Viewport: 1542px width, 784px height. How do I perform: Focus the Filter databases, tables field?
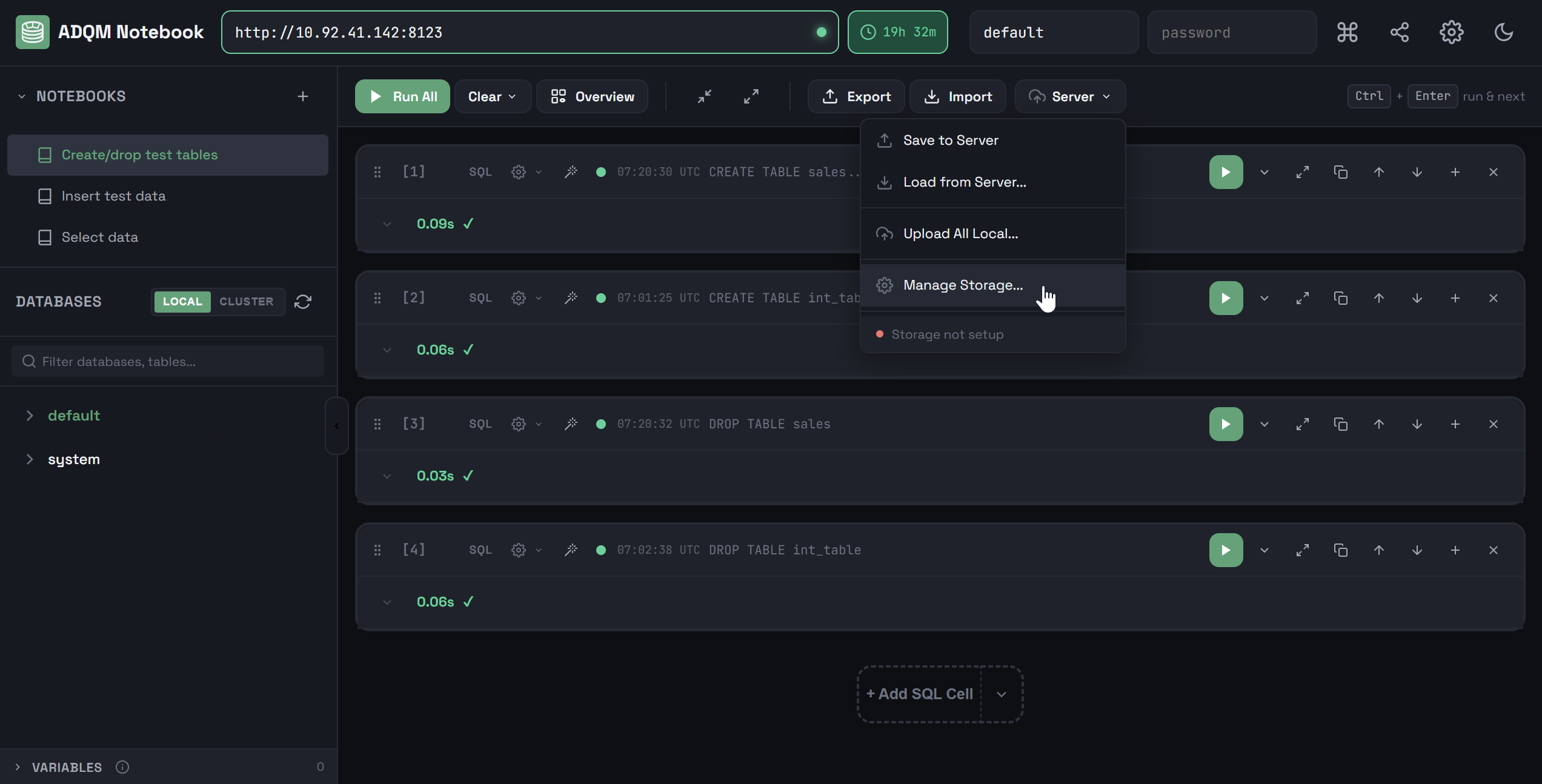(168, 362)
